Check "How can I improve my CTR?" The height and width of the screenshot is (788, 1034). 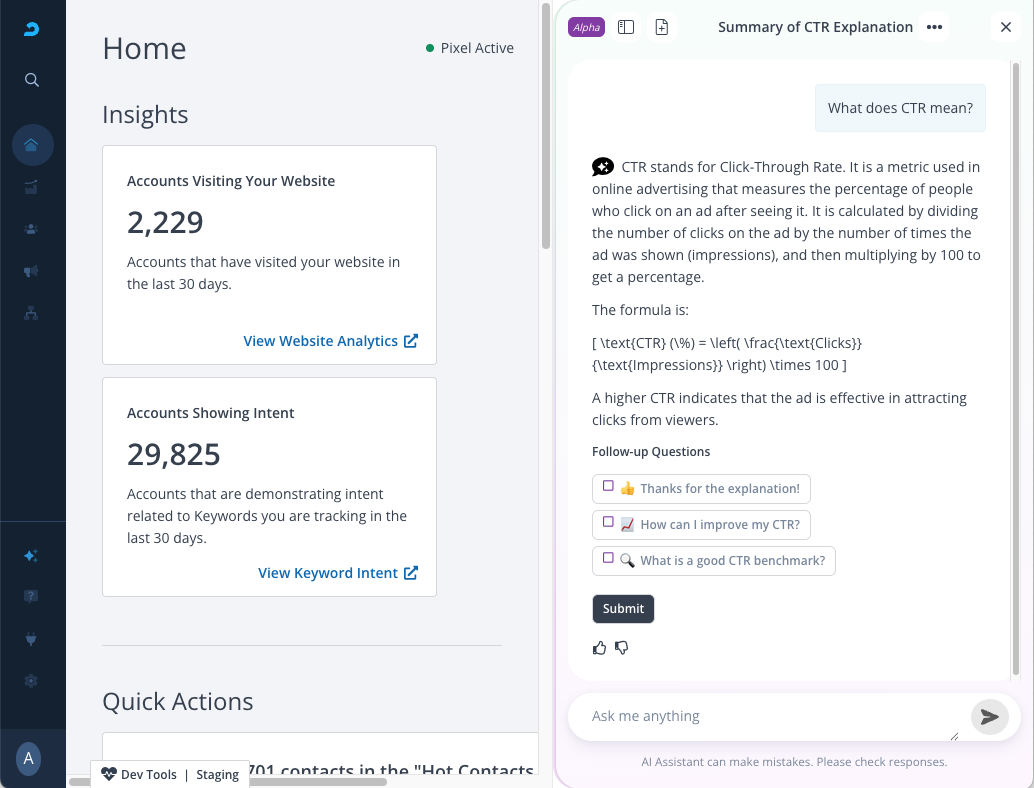click(x=608, y=523)
